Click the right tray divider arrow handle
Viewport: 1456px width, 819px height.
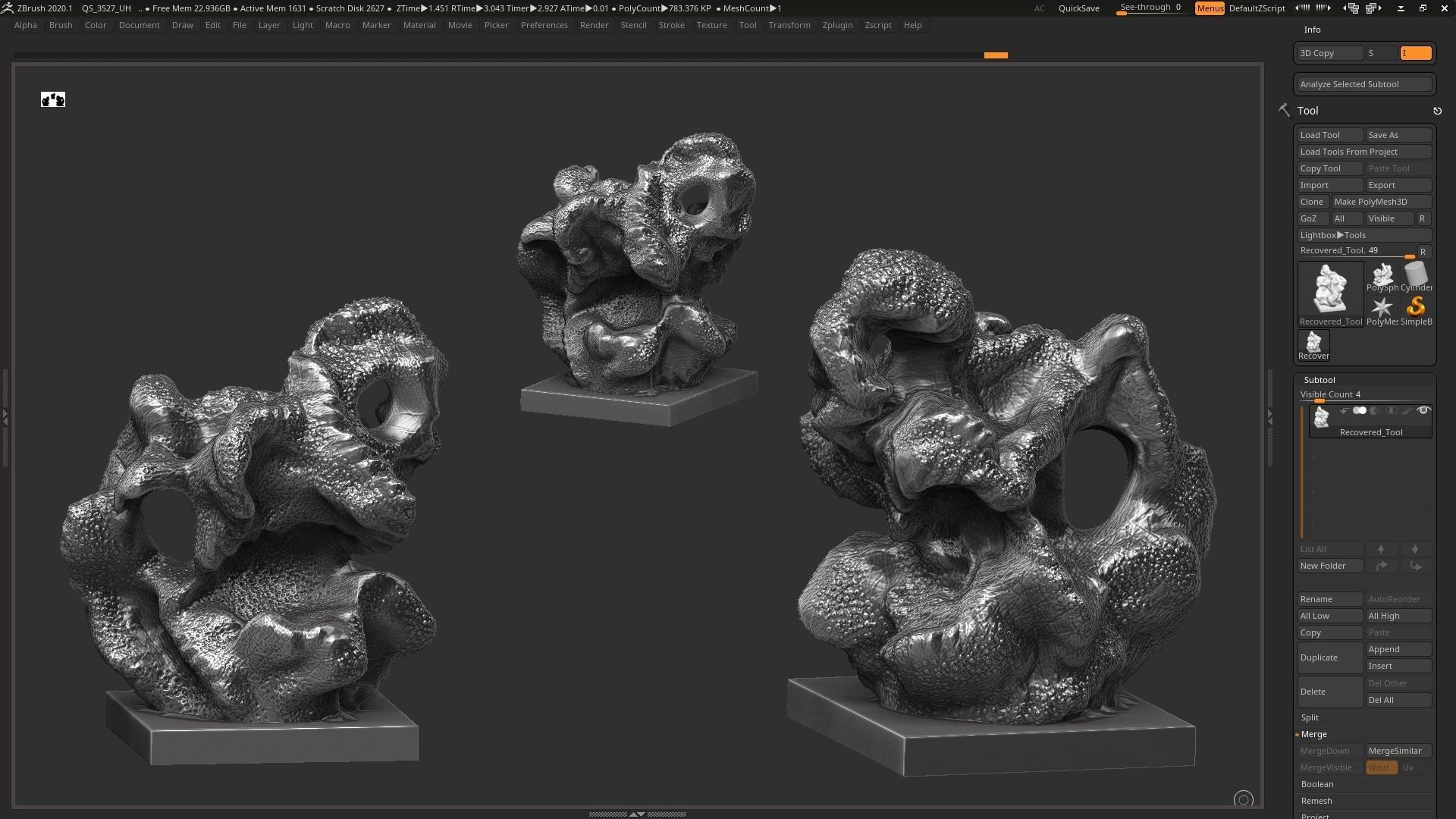point(1269,417)
